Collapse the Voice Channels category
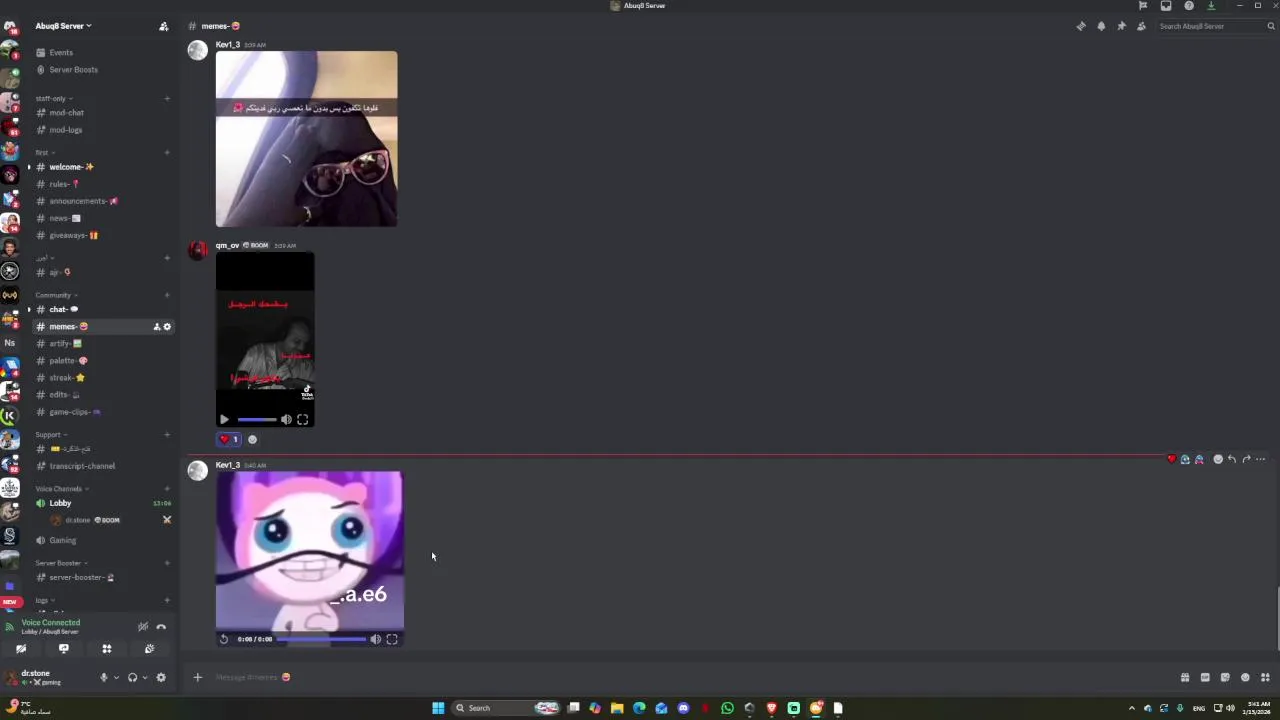The height and width of the screenshot is (720, 1280). click(x=61, y=488)
